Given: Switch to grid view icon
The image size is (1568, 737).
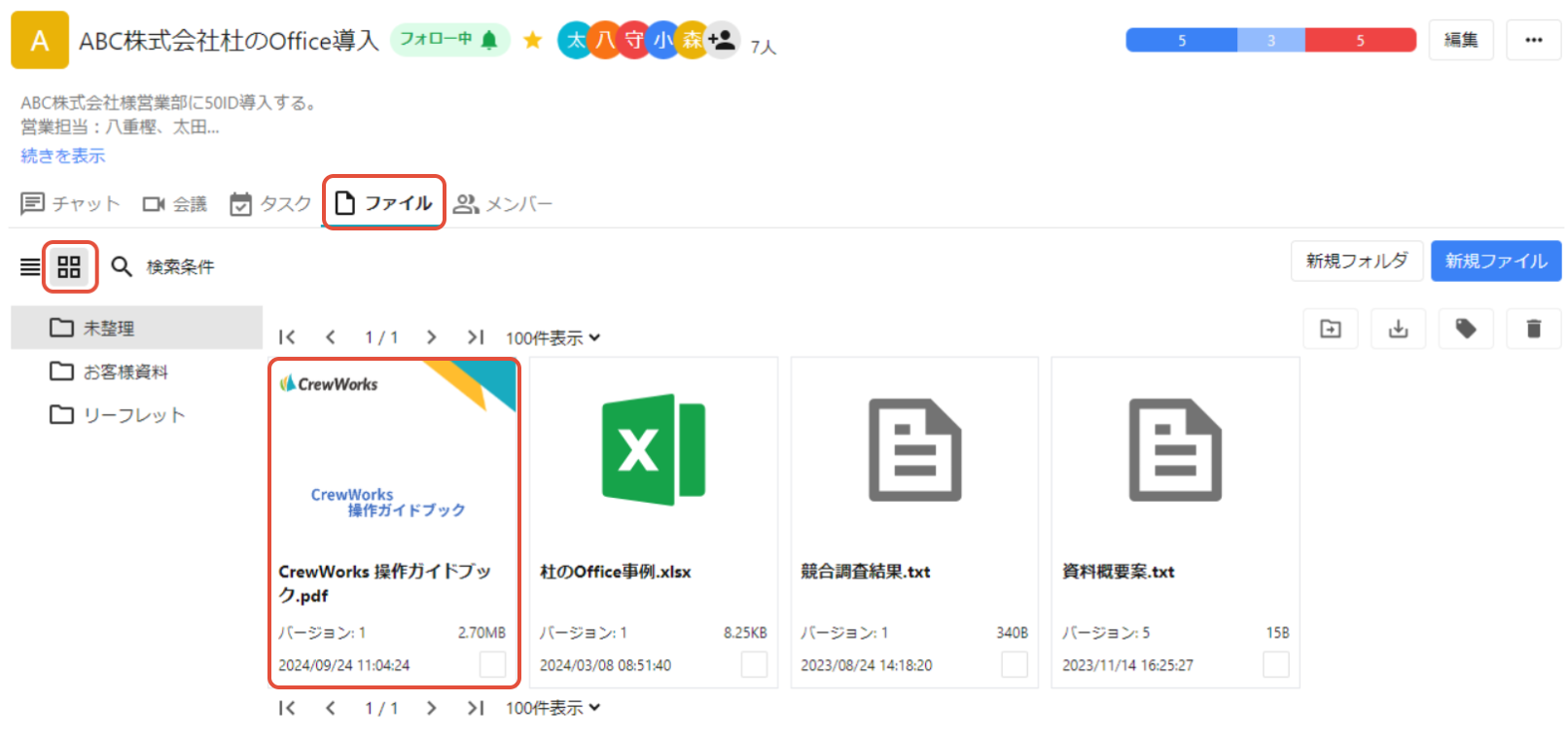Looking at the screenshot, I should 69,266.
